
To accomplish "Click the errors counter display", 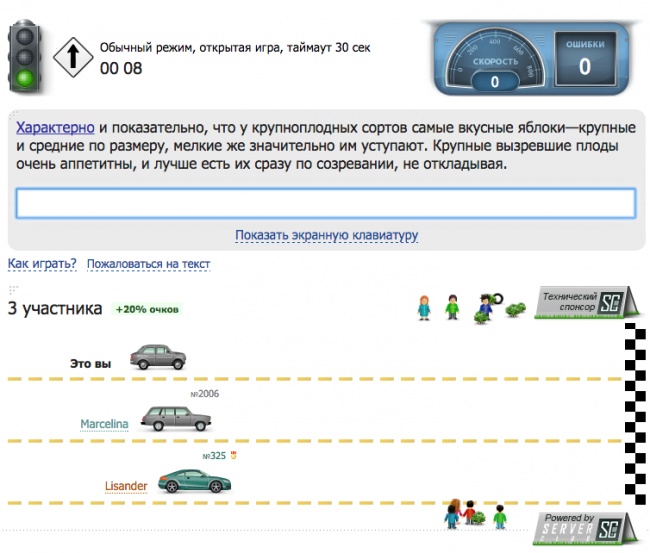I will pos(585,58).
